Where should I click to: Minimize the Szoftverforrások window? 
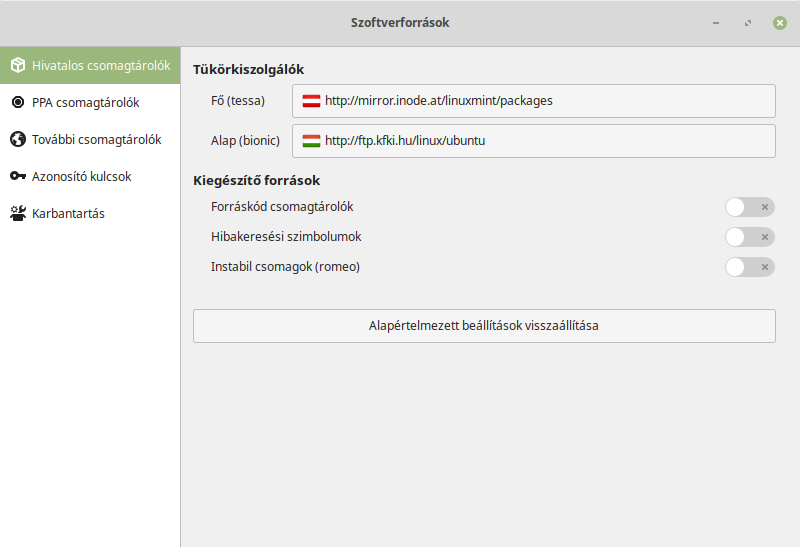coord(716,23)
